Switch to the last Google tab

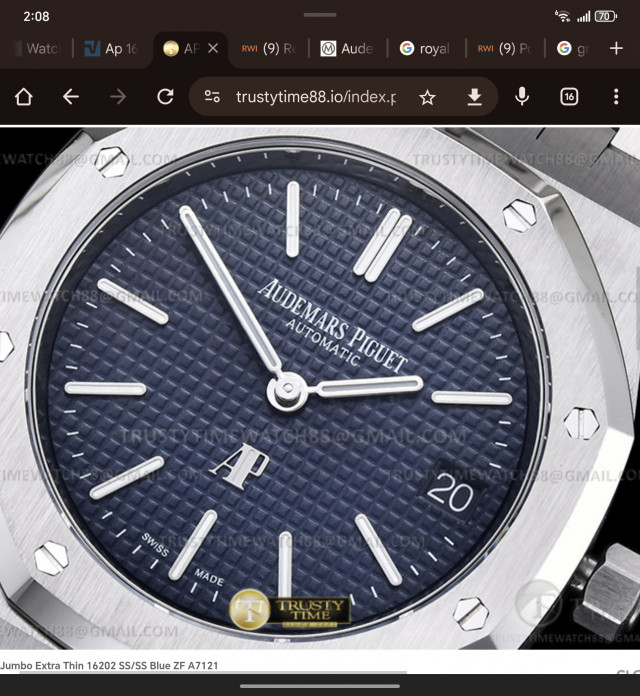[573, 48]
